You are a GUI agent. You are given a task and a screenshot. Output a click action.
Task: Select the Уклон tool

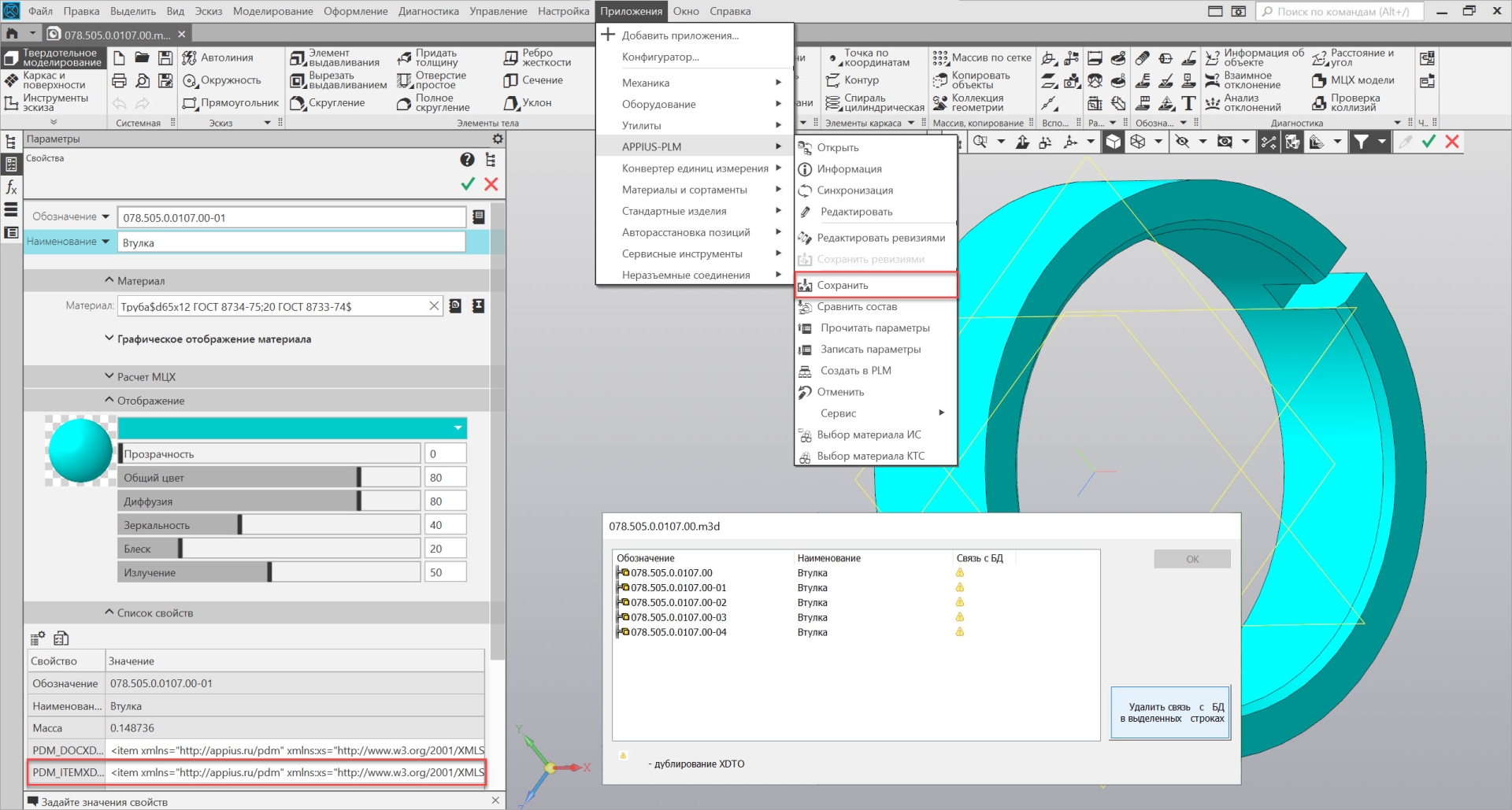[x=528, y=103]
